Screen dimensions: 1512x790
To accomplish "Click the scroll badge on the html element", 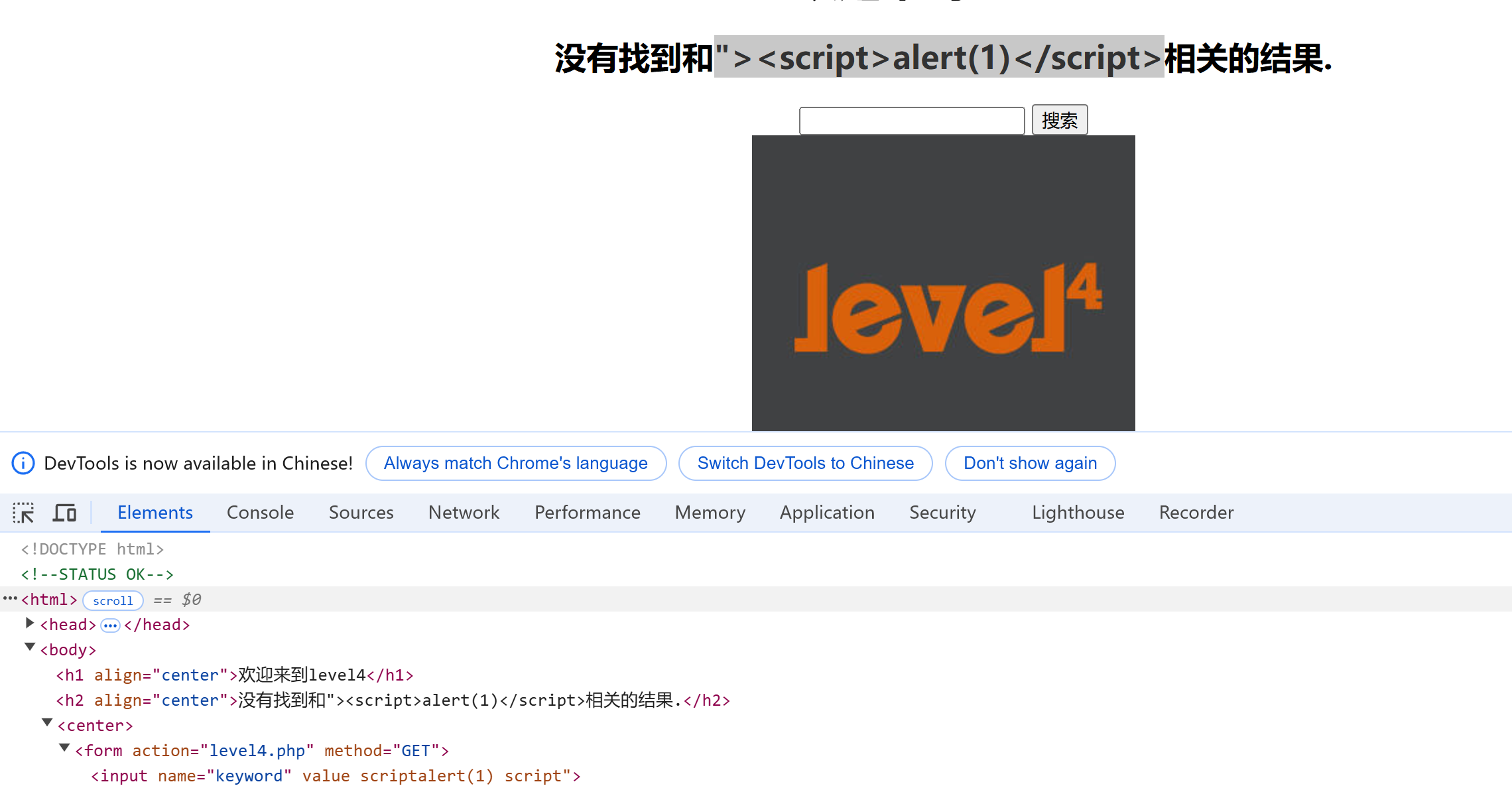I will coord(113,600).
